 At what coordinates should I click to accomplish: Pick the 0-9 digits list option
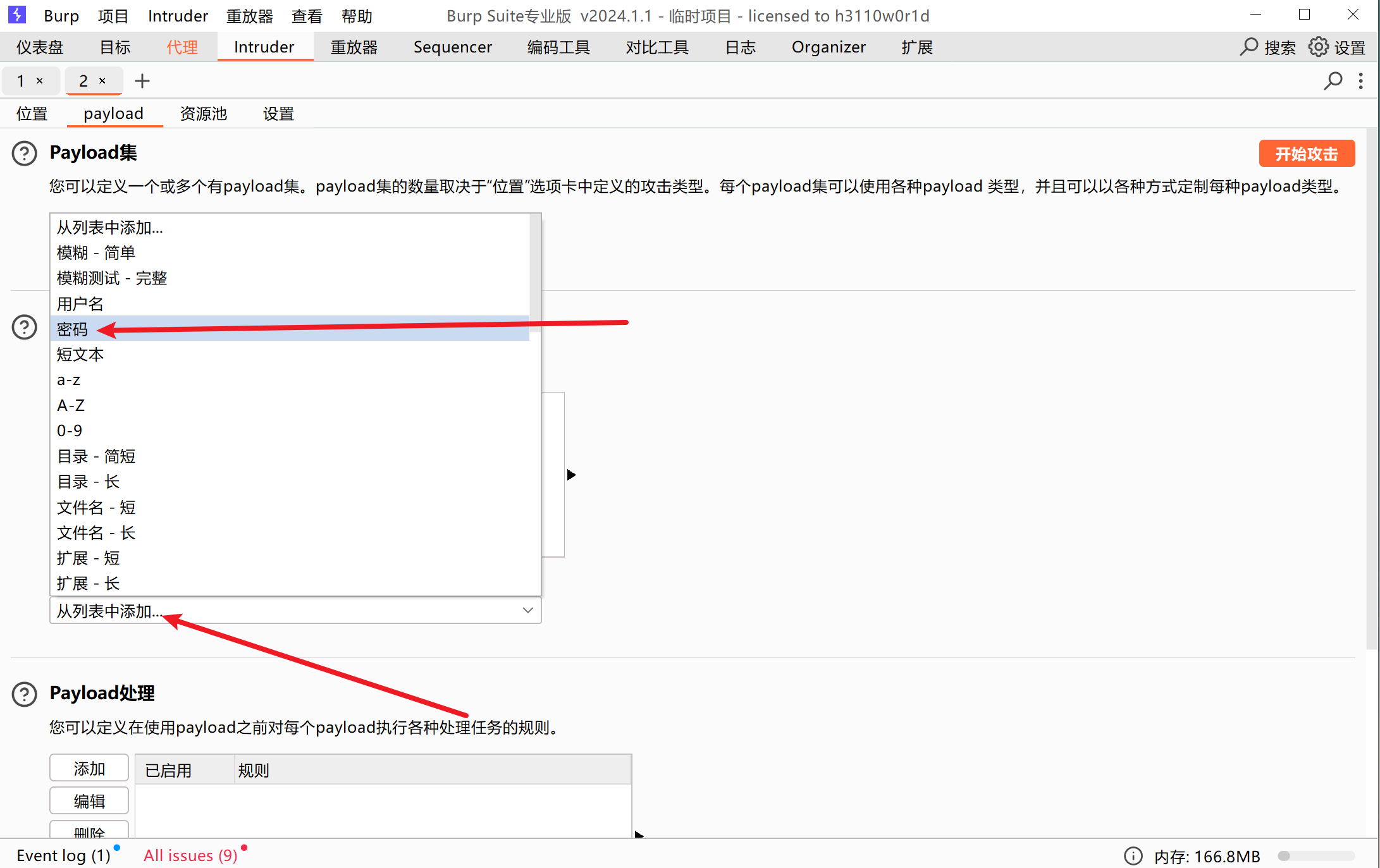[290, 431]
